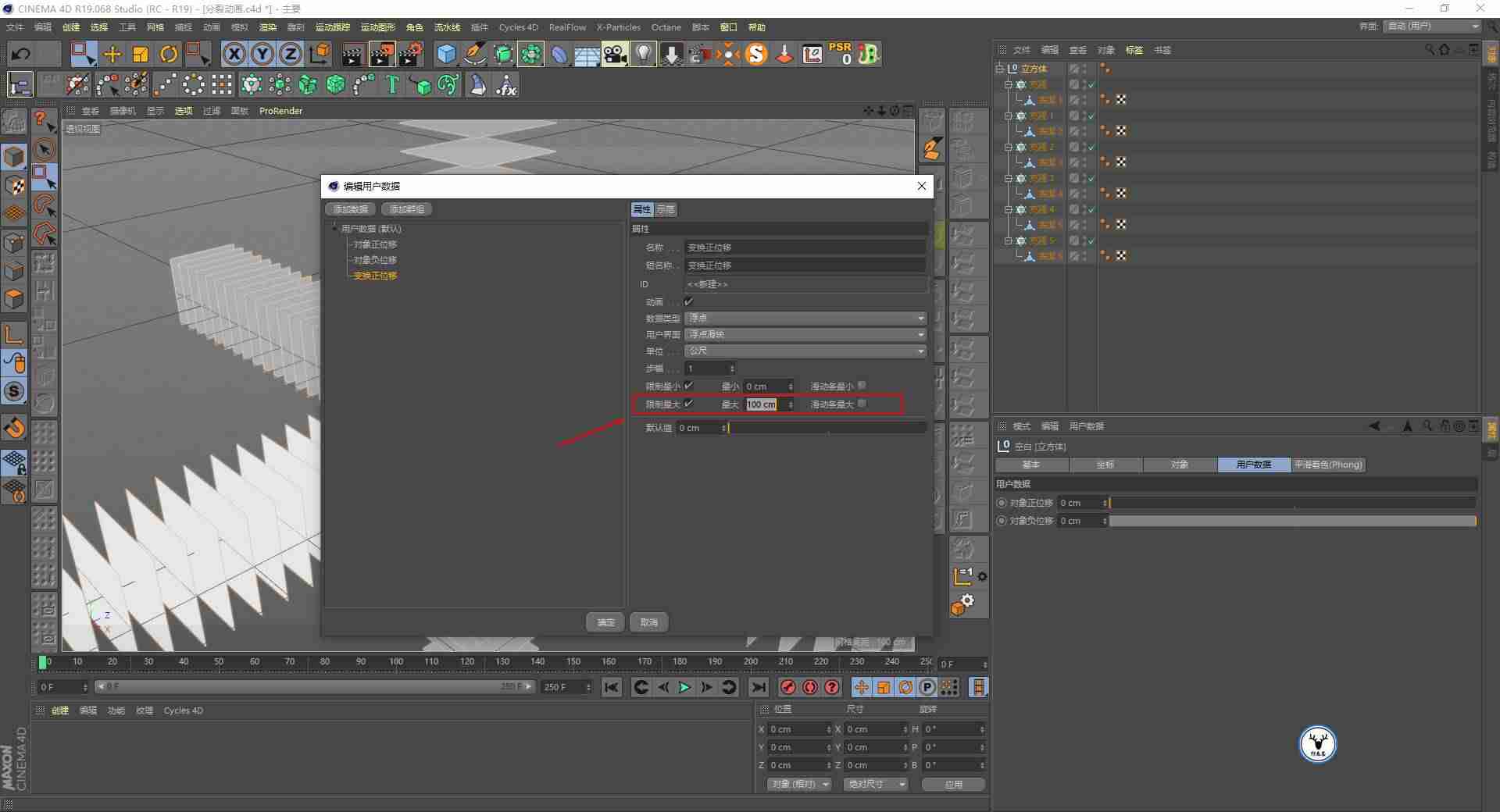
Task: Toggle the X axis lock
Action: (x=234, y=54)
